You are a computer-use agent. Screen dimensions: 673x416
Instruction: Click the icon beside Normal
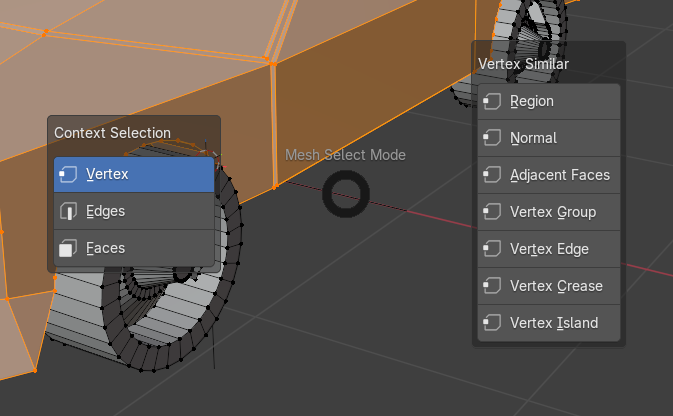coord(492,138)
